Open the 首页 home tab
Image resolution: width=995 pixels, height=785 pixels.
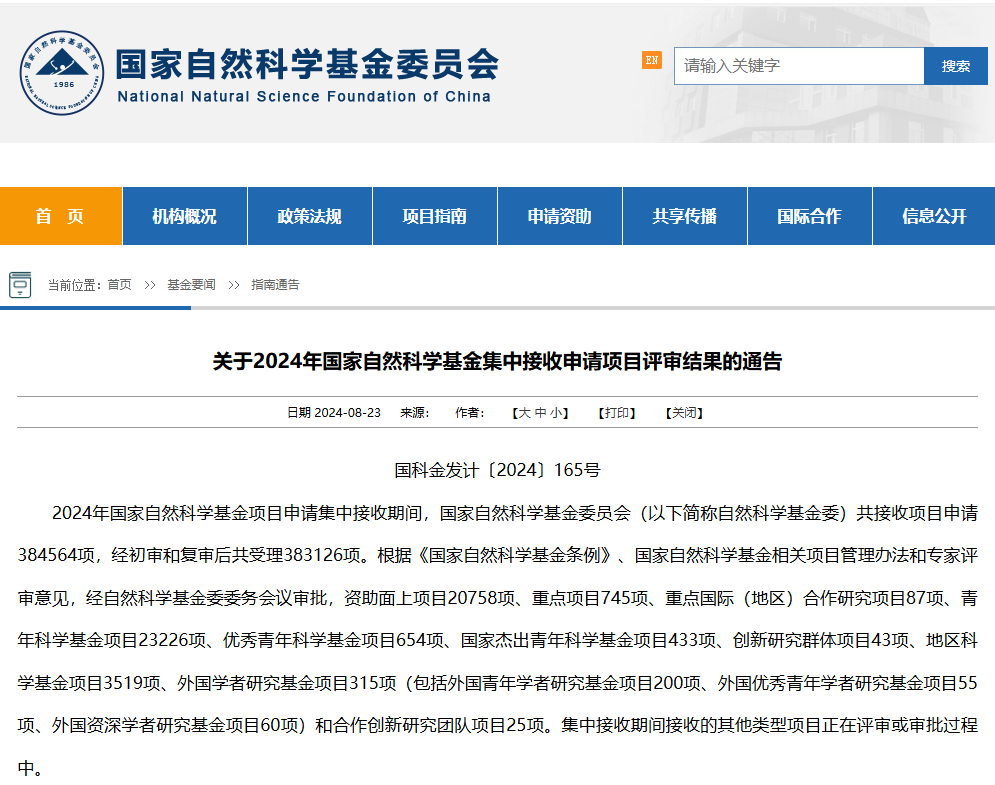click(x=60, y=216)
